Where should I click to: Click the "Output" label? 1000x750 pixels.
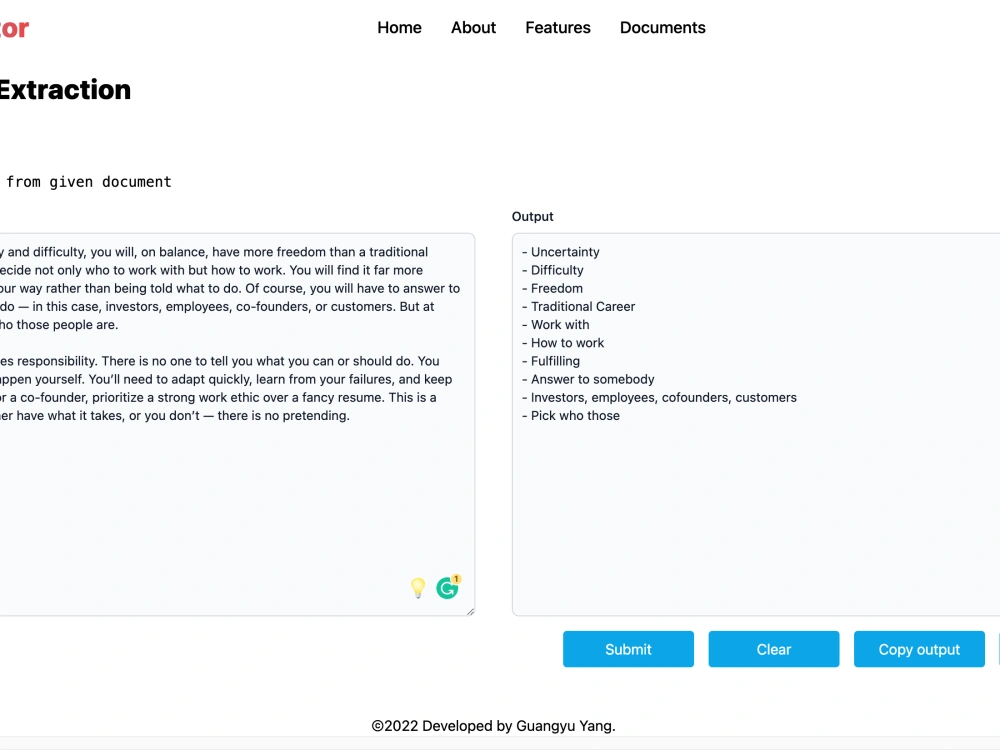pyautogui.click(x=532, y=216)
